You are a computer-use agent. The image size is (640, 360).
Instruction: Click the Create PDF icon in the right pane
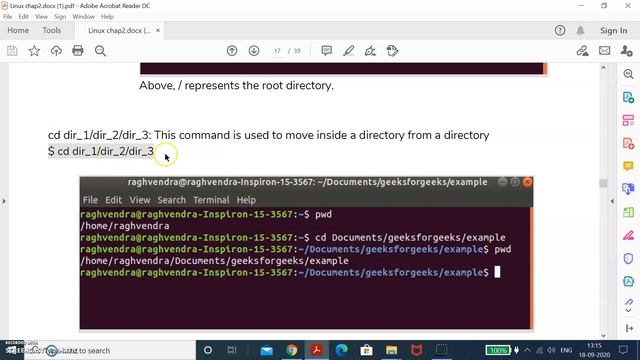(628, 143)
